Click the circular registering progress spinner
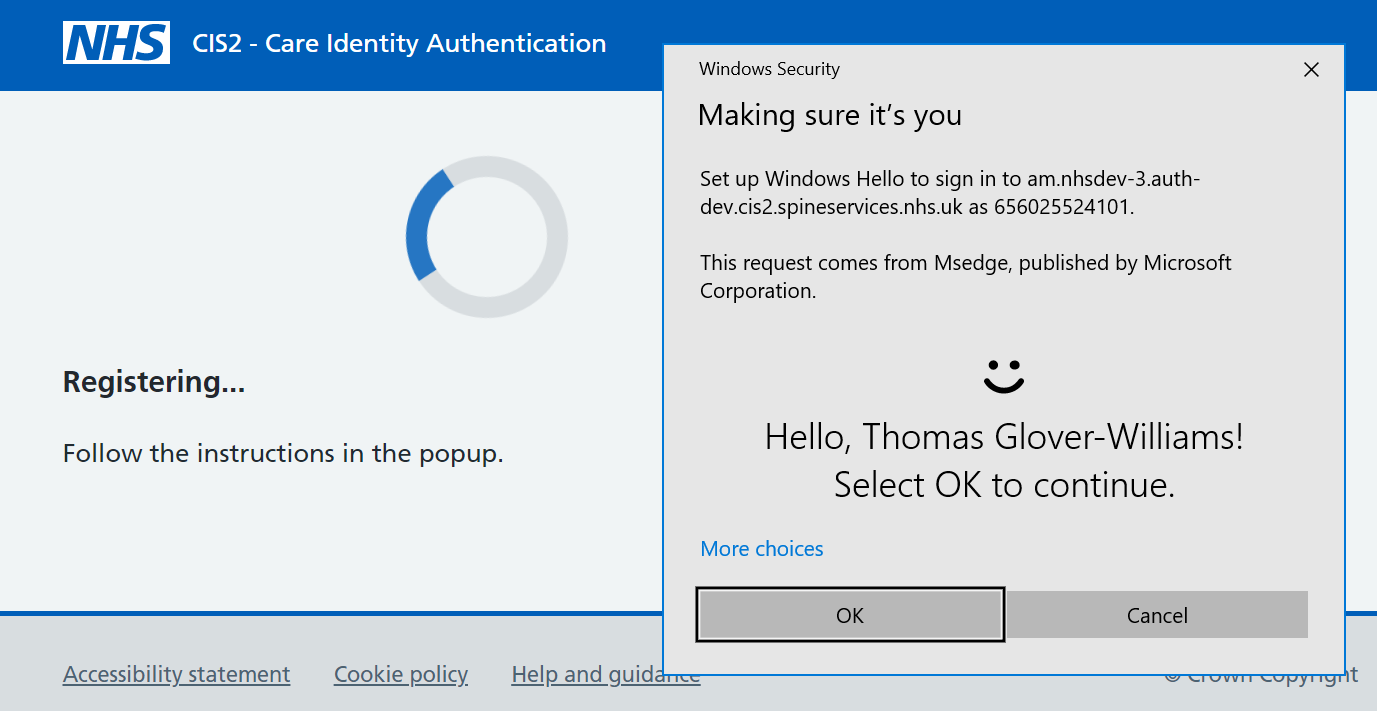Image resolution: width=1377 pixels, height=711 pixels. click(487, 237)
